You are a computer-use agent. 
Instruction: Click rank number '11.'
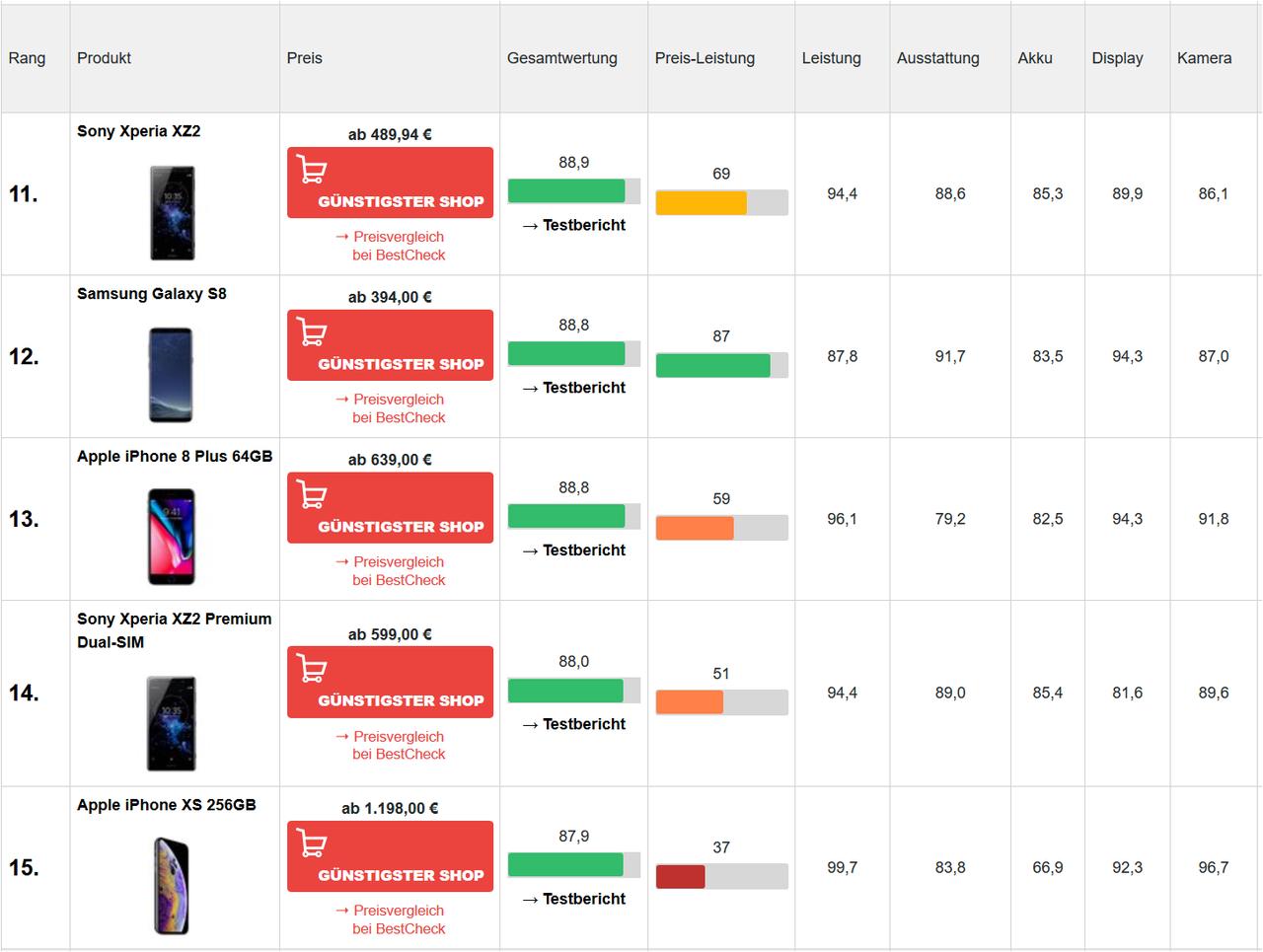tap(24, 194)
